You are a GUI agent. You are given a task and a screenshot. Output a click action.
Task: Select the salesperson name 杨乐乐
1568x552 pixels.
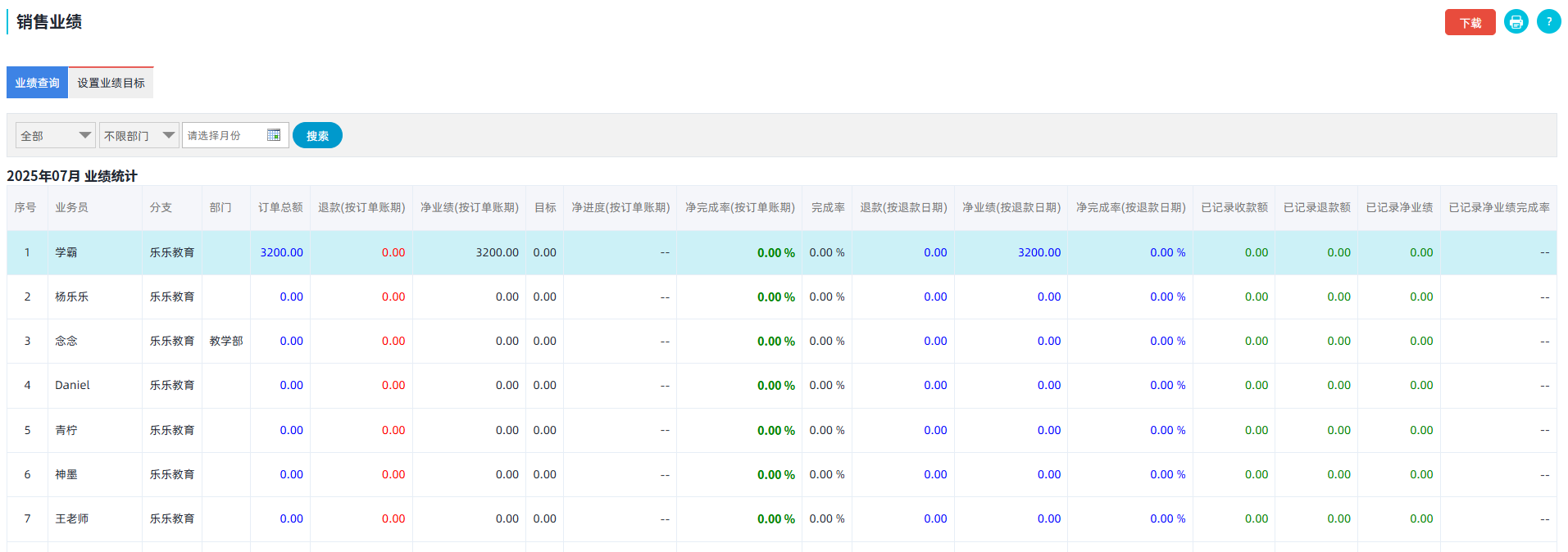click(71, 296)
